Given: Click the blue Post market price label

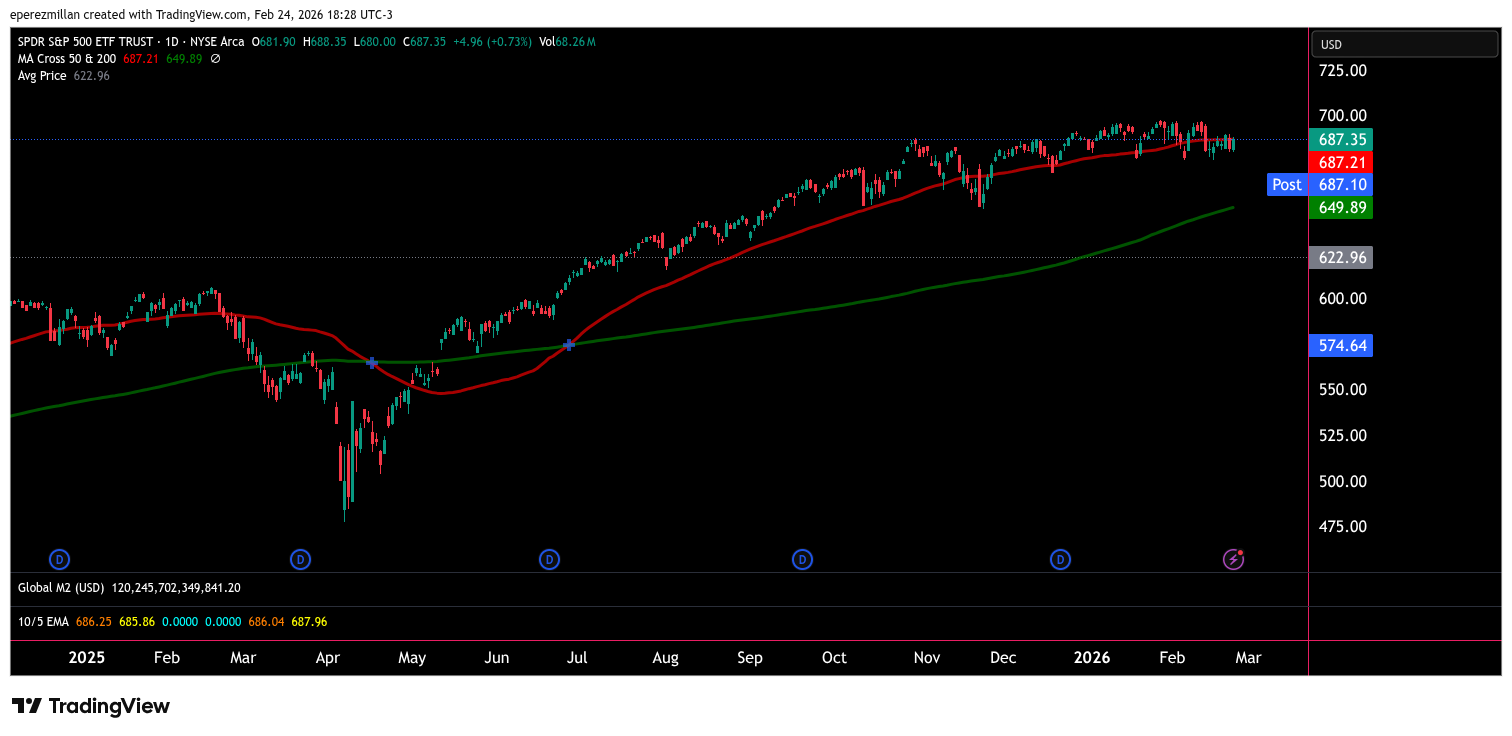Looking at the screenshot, I should 1286,185.
